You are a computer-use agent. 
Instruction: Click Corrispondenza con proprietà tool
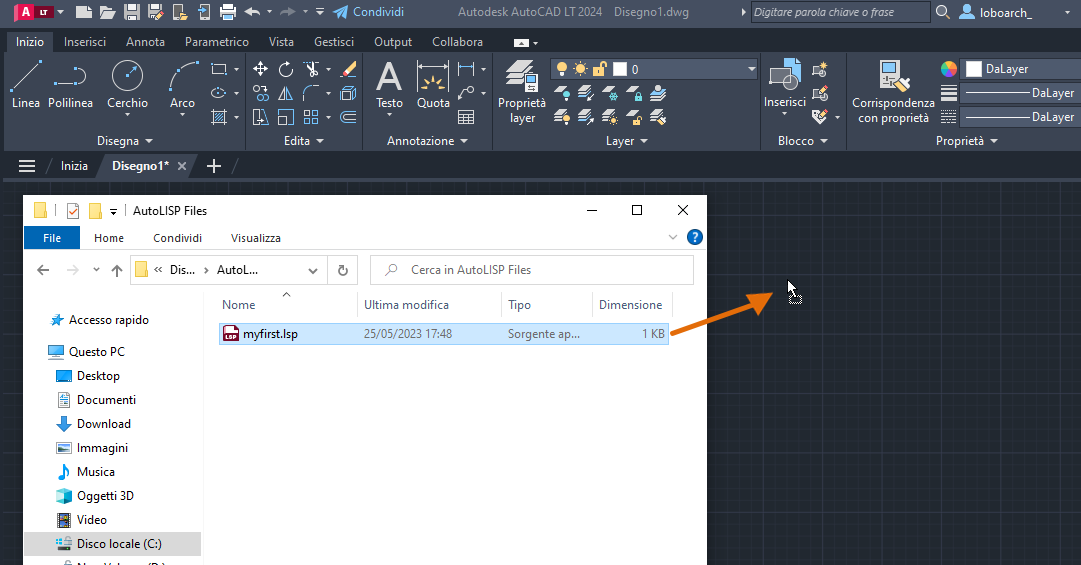pyautogui.click(x=893, y=92)
